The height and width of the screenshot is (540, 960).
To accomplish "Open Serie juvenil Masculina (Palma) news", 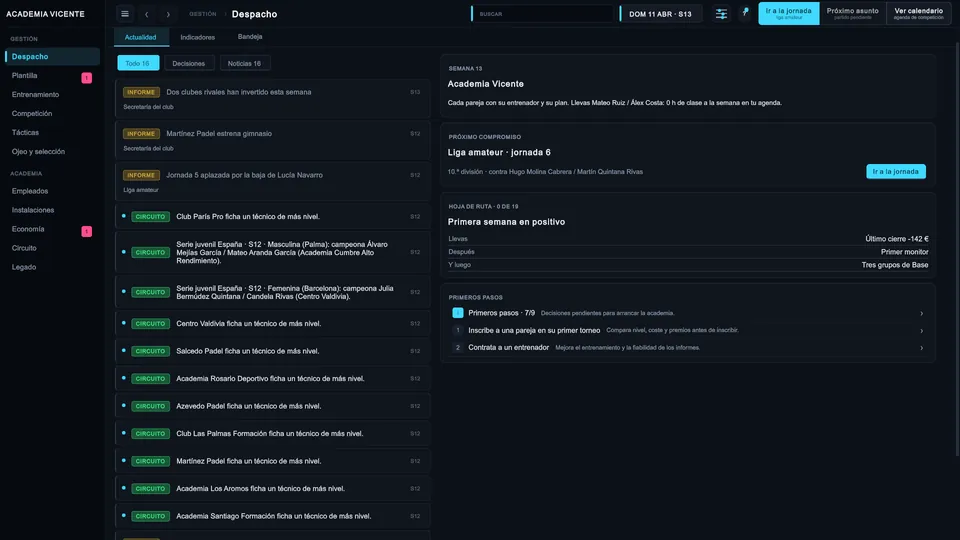I will [x=272, y=252].
